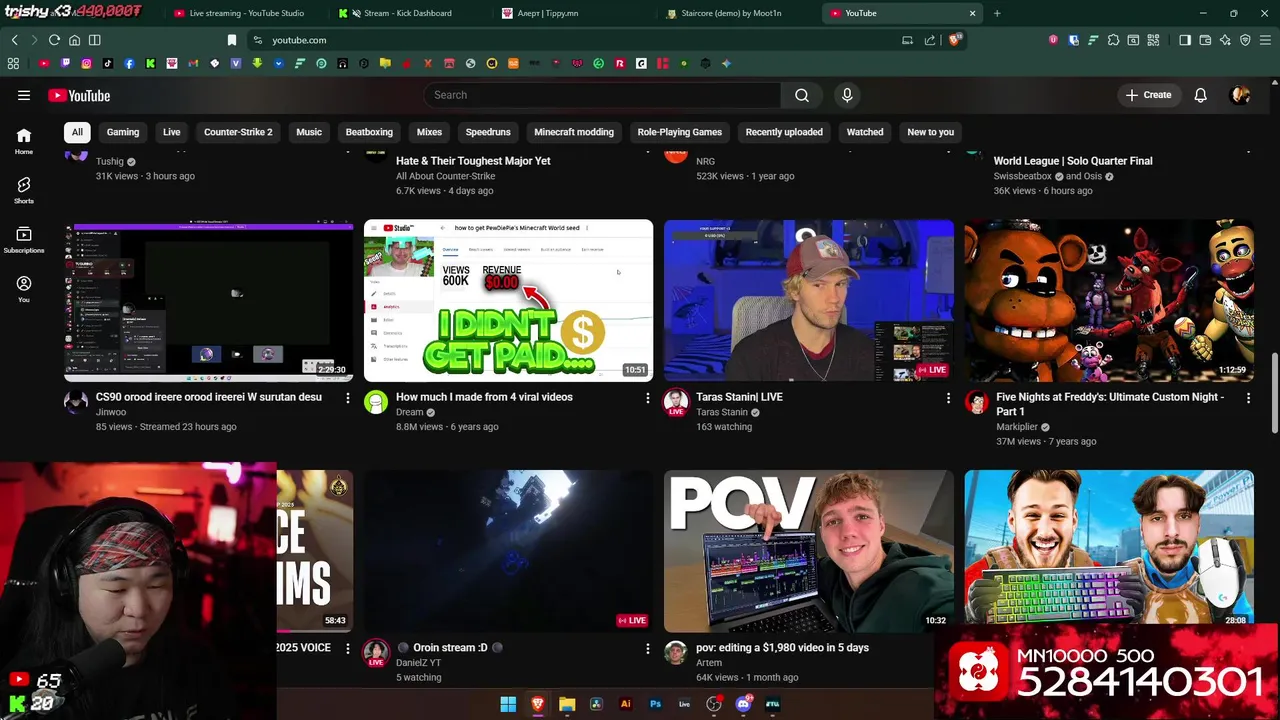
Task: Open the POV editing video thumbnail
Action: [x=809, y=551]
